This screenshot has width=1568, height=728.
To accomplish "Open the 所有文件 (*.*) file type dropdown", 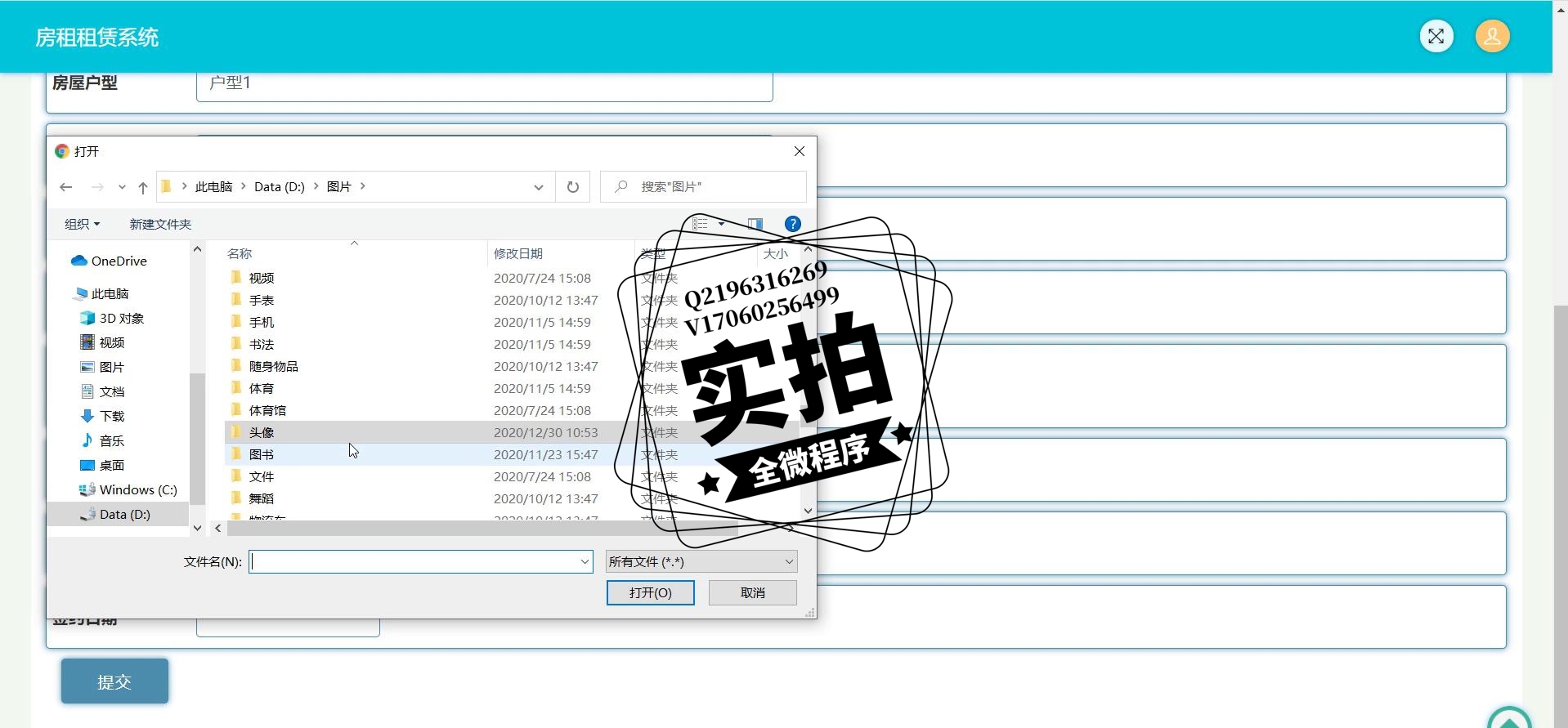I will pyautogui.click(x=701, y=561).
